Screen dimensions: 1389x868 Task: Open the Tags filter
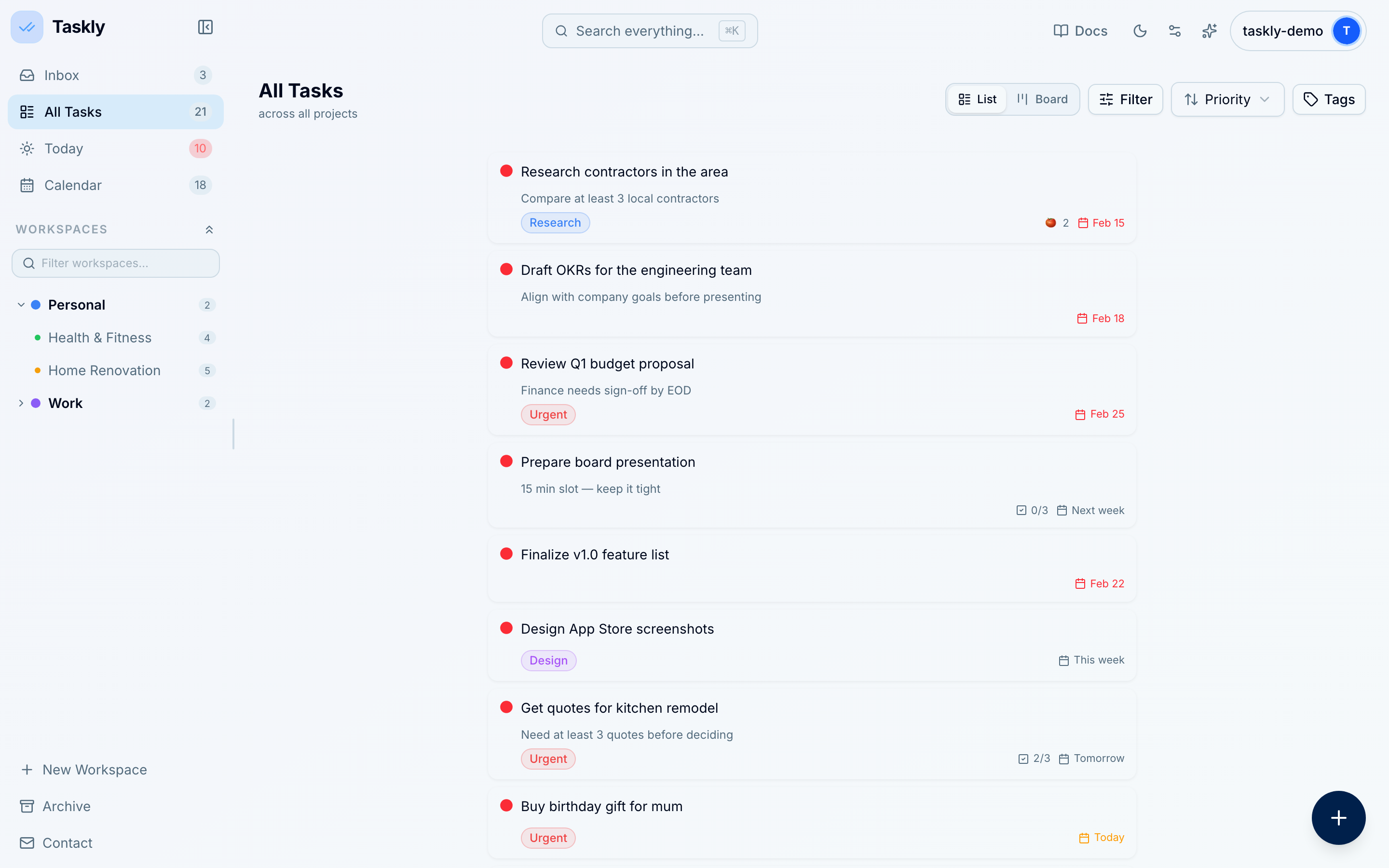[1329, 99]
